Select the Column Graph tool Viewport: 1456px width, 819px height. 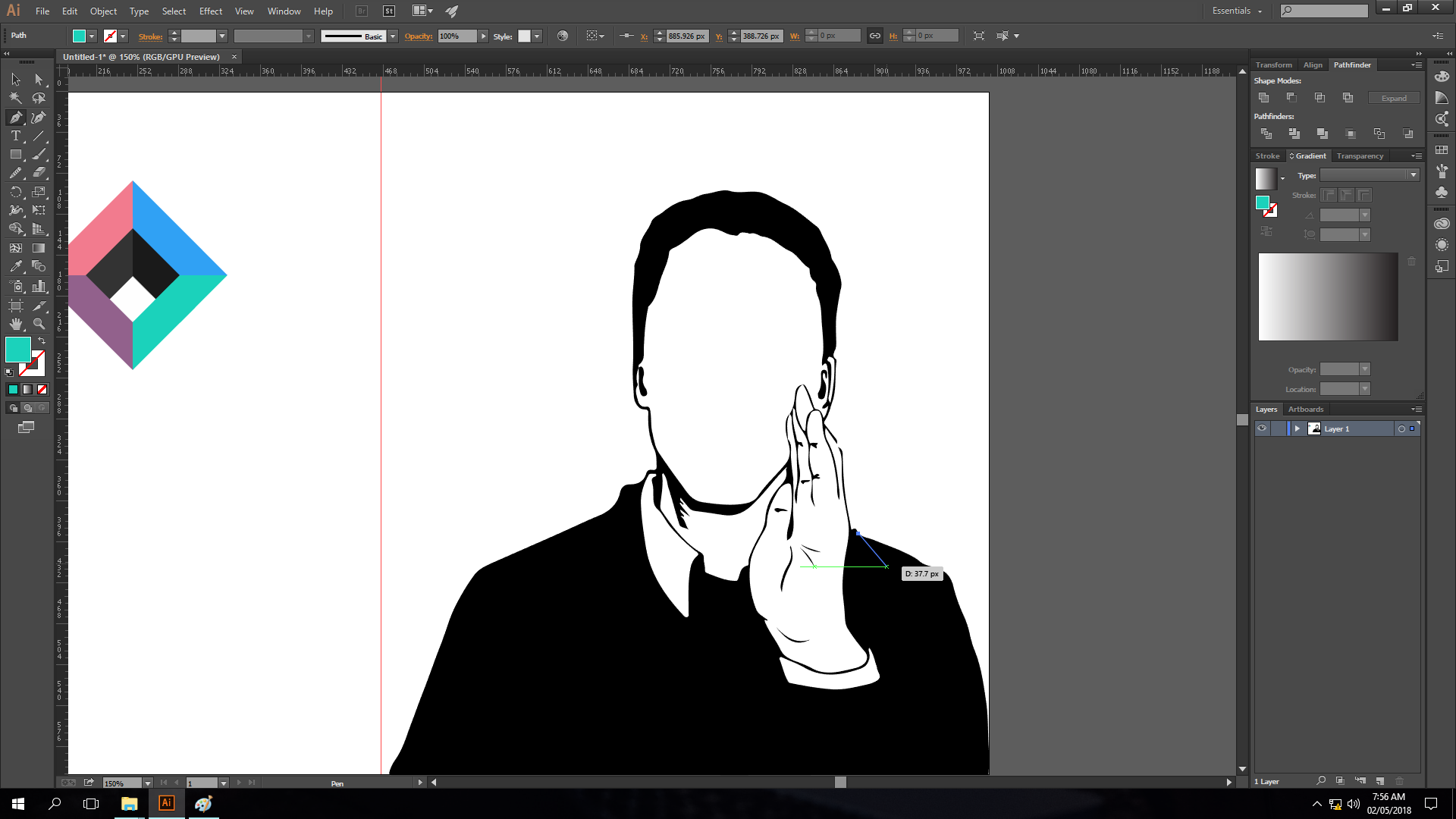pyautogui.click(x=39, y=286)
